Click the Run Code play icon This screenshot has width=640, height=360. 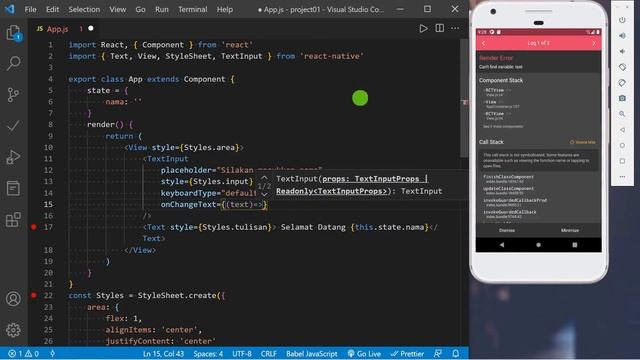click(423, 29)
